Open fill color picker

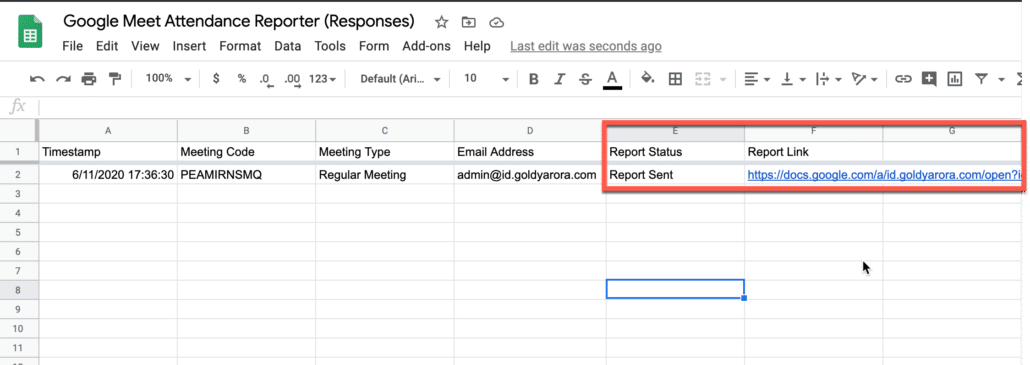click(648, 79)
